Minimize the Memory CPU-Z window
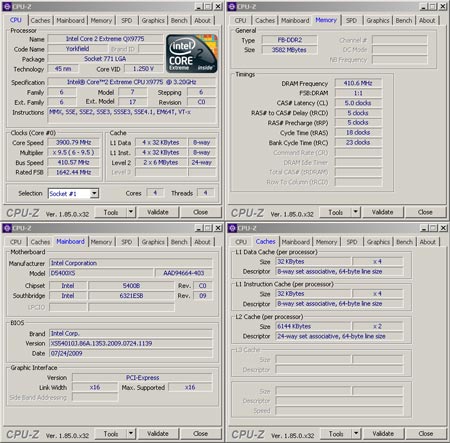 point(423,6)
